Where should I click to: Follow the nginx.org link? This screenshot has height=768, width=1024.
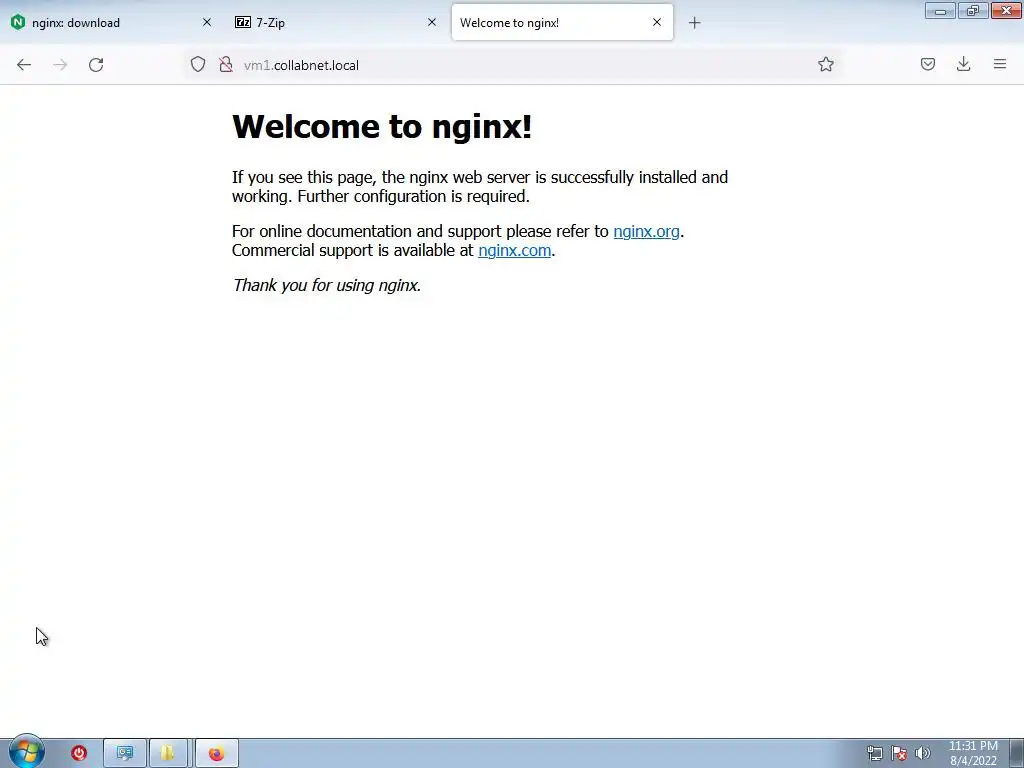click(x=647, y=231)
